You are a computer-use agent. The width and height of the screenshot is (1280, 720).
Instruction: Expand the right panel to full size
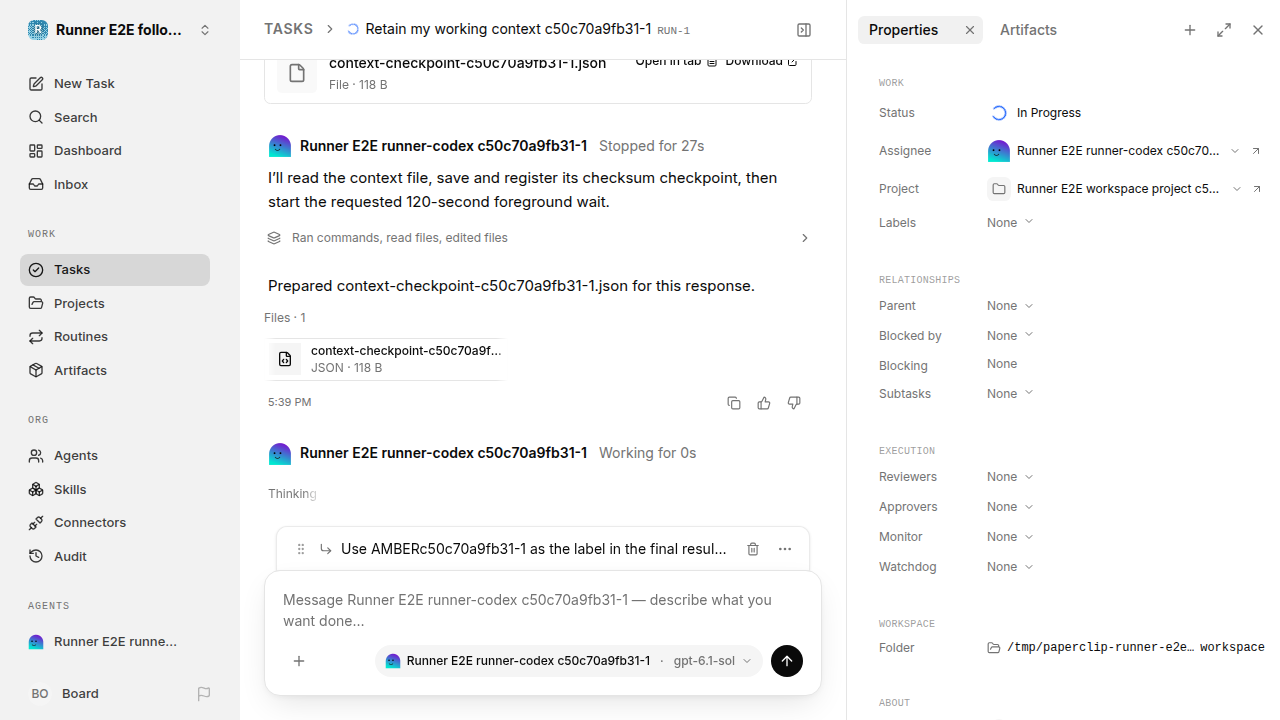(x=1224, y=30)
